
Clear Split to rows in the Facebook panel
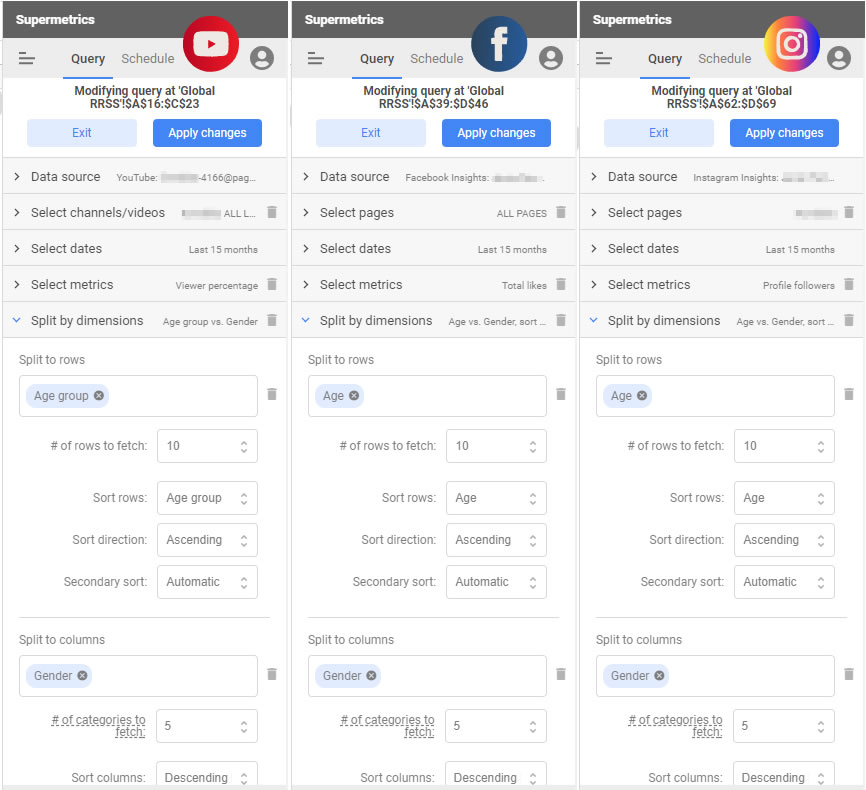click(561, 394)
